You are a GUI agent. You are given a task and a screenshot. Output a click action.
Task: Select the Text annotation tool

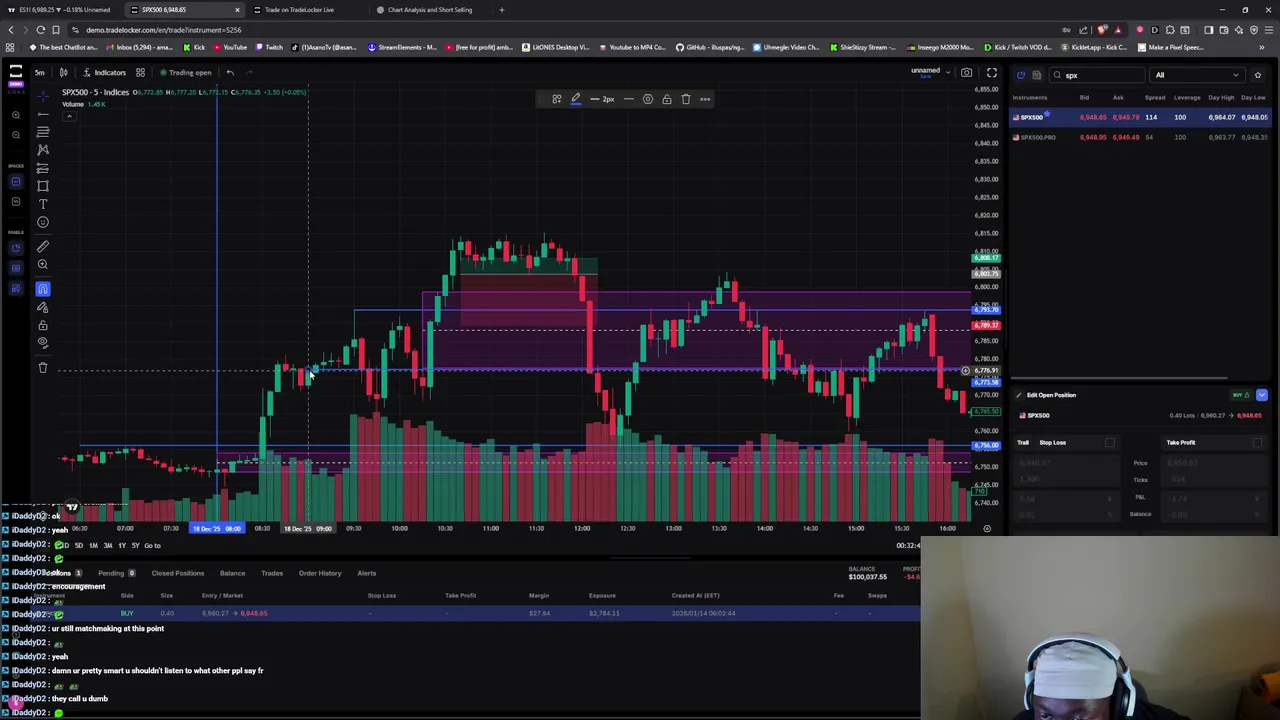pyautogui.click(x=43, y=204)
